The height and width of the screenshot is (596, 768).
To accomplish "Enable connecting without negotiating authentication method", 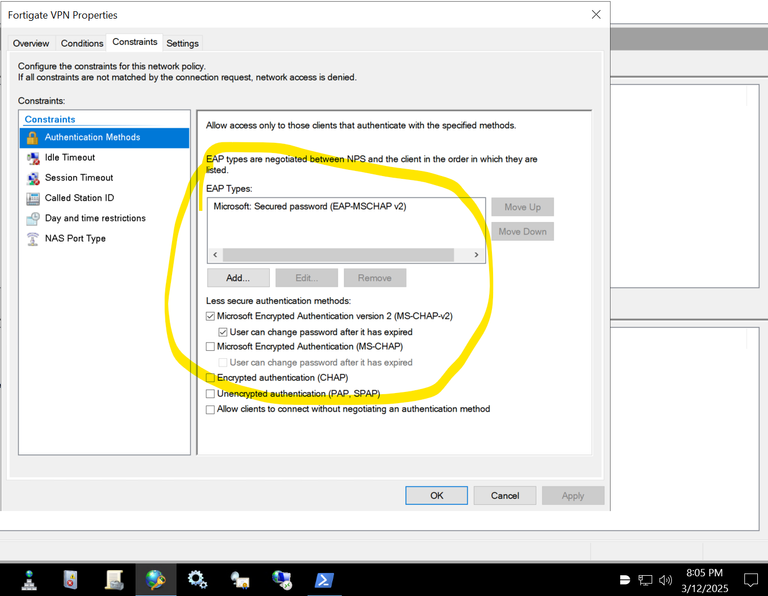I will pos(210,409).
